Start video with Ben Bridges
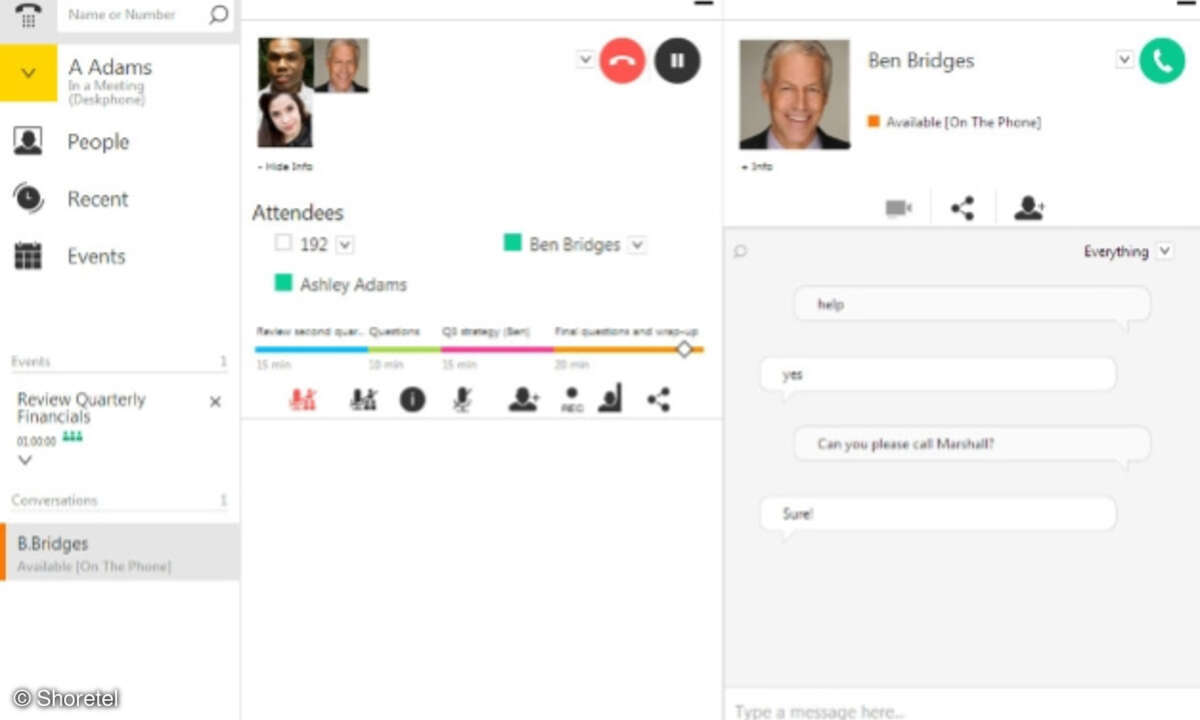1200x720 pixels. (x=898, y=208)
